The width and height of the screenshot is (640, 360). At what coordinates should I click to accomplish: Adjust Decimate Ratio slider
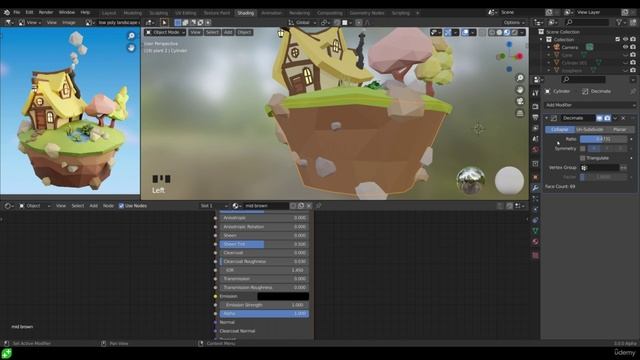point(603,139)
